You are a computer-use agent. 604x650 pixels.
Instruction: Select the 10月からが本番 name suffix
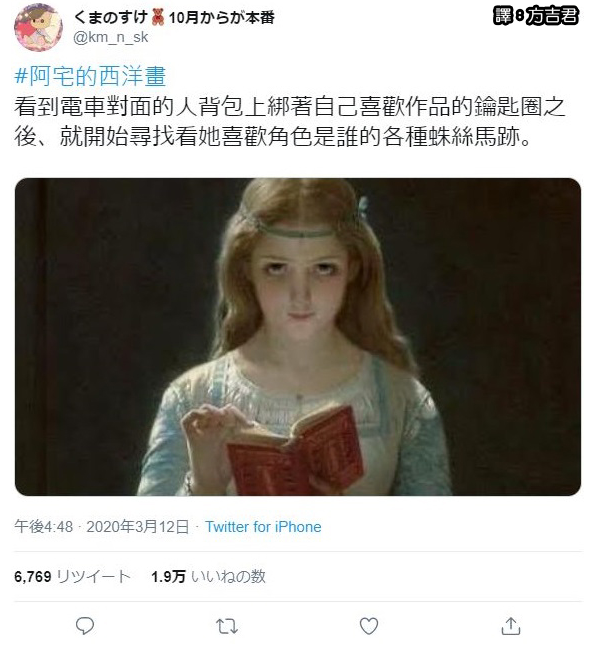tap(221, 17)
